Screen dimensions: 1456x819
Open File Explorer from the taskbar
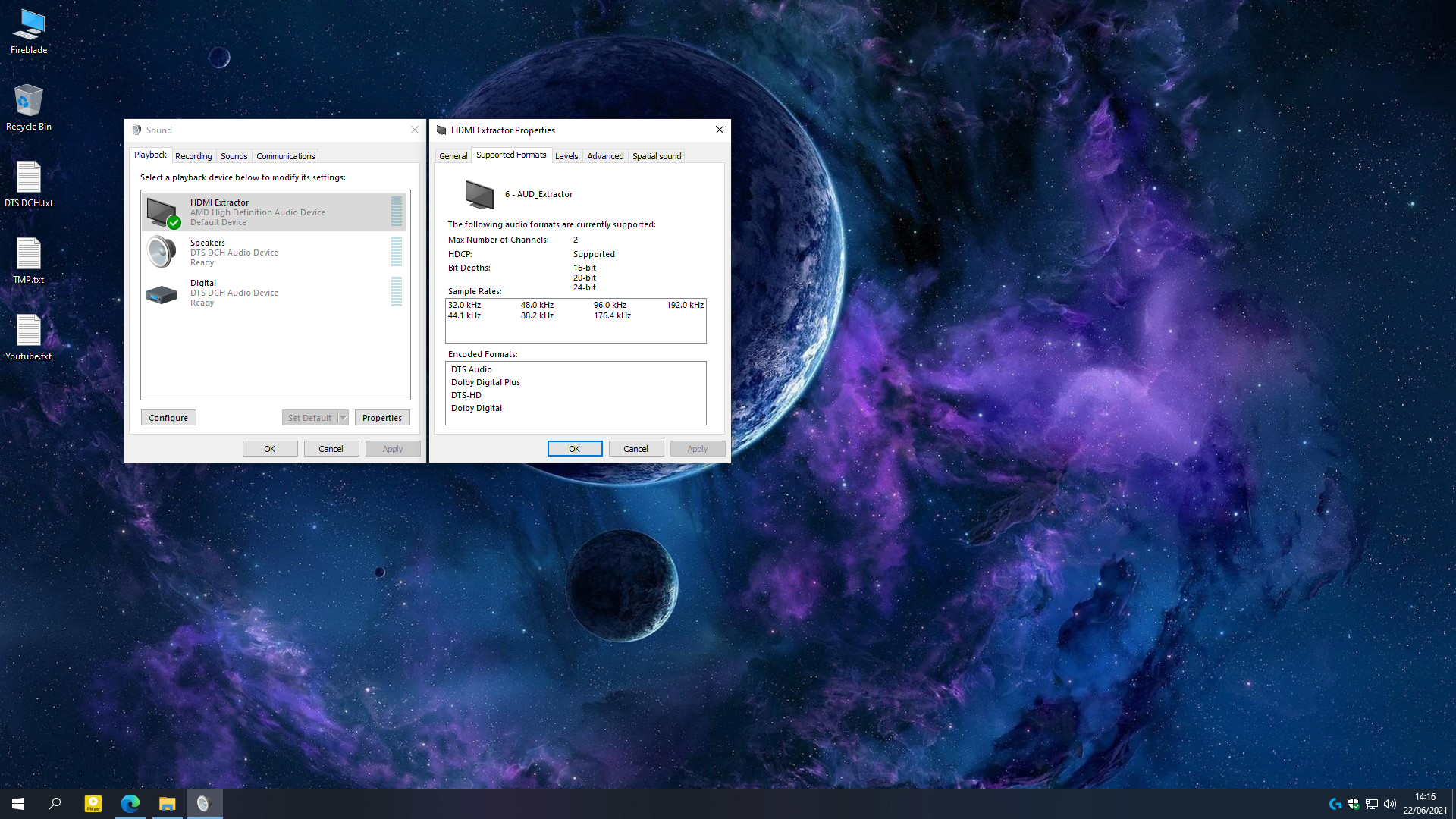tap(167, 804)
